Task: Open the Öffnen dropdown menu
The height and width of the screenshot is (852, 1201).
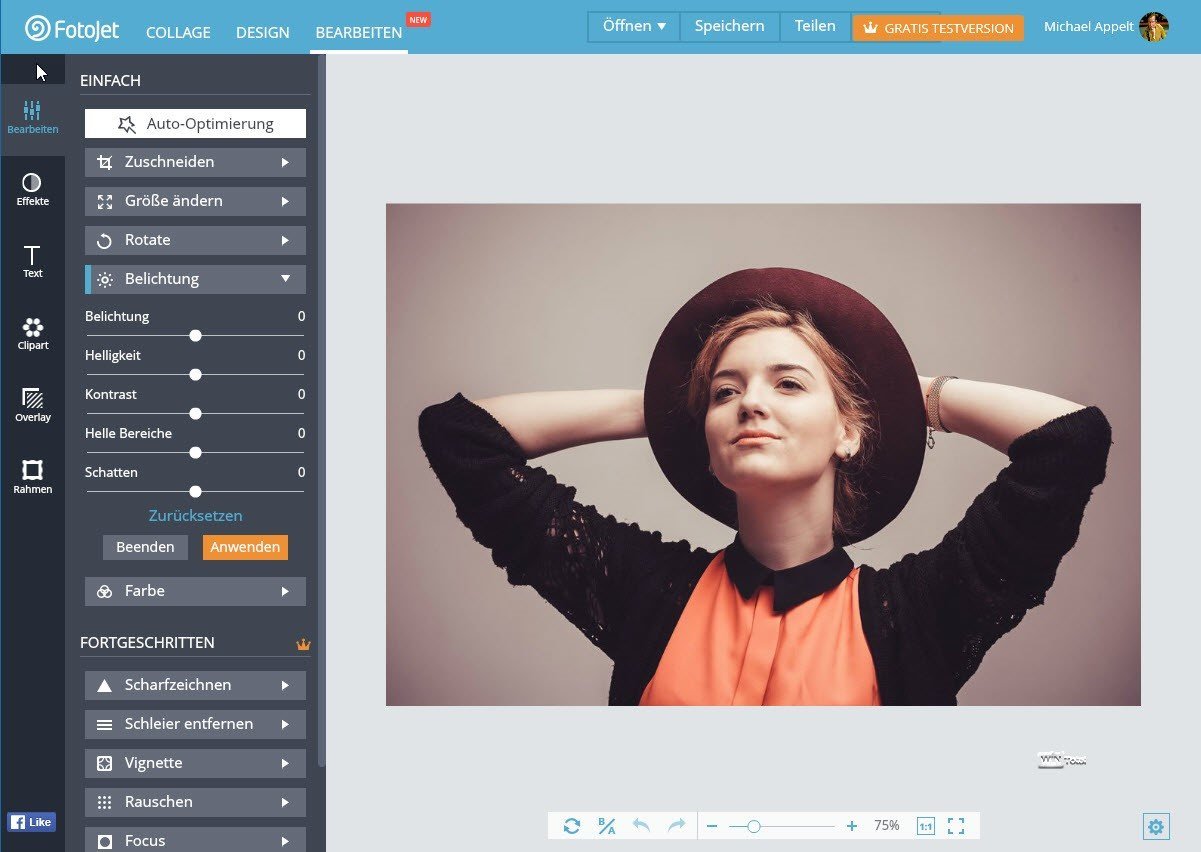Action: click(634, 27)
